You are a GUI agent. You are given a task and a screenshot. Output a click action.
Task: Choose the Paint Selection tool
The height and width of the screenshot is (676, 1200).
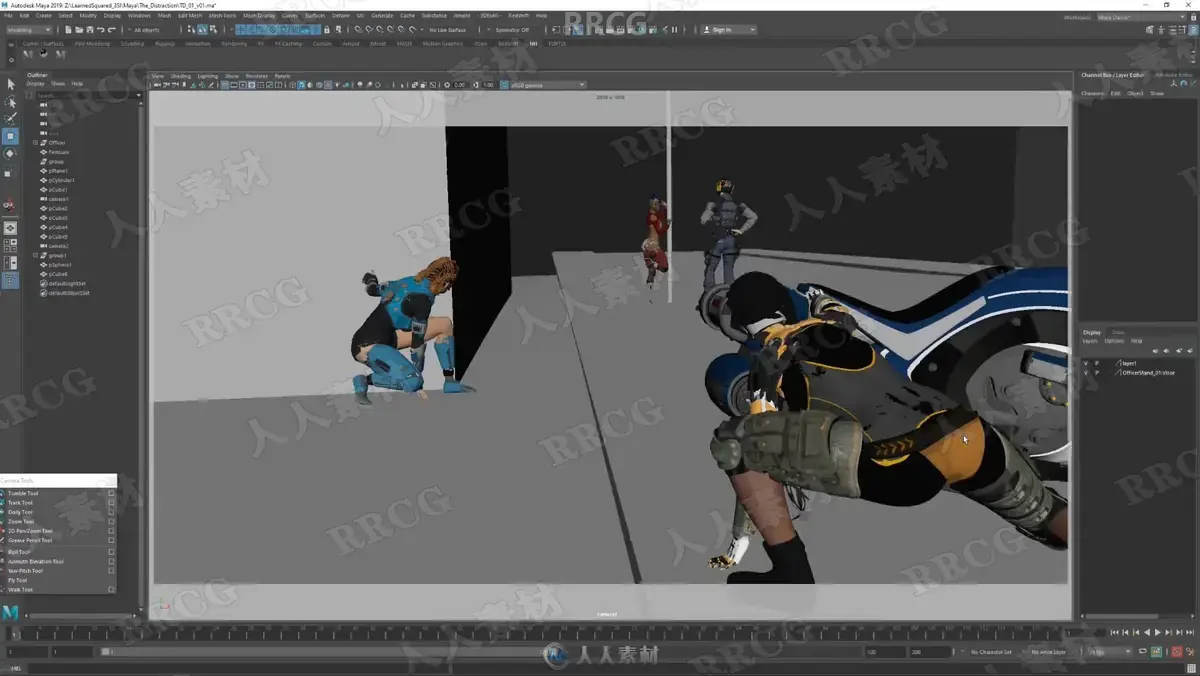pos(10,118)
